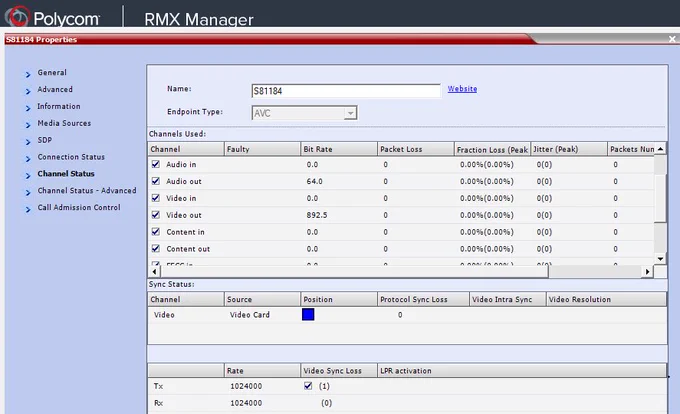Toggle the Audio in channel checkbox
The height and width of the screenshot is (414, 680).
tap(156, 164)
